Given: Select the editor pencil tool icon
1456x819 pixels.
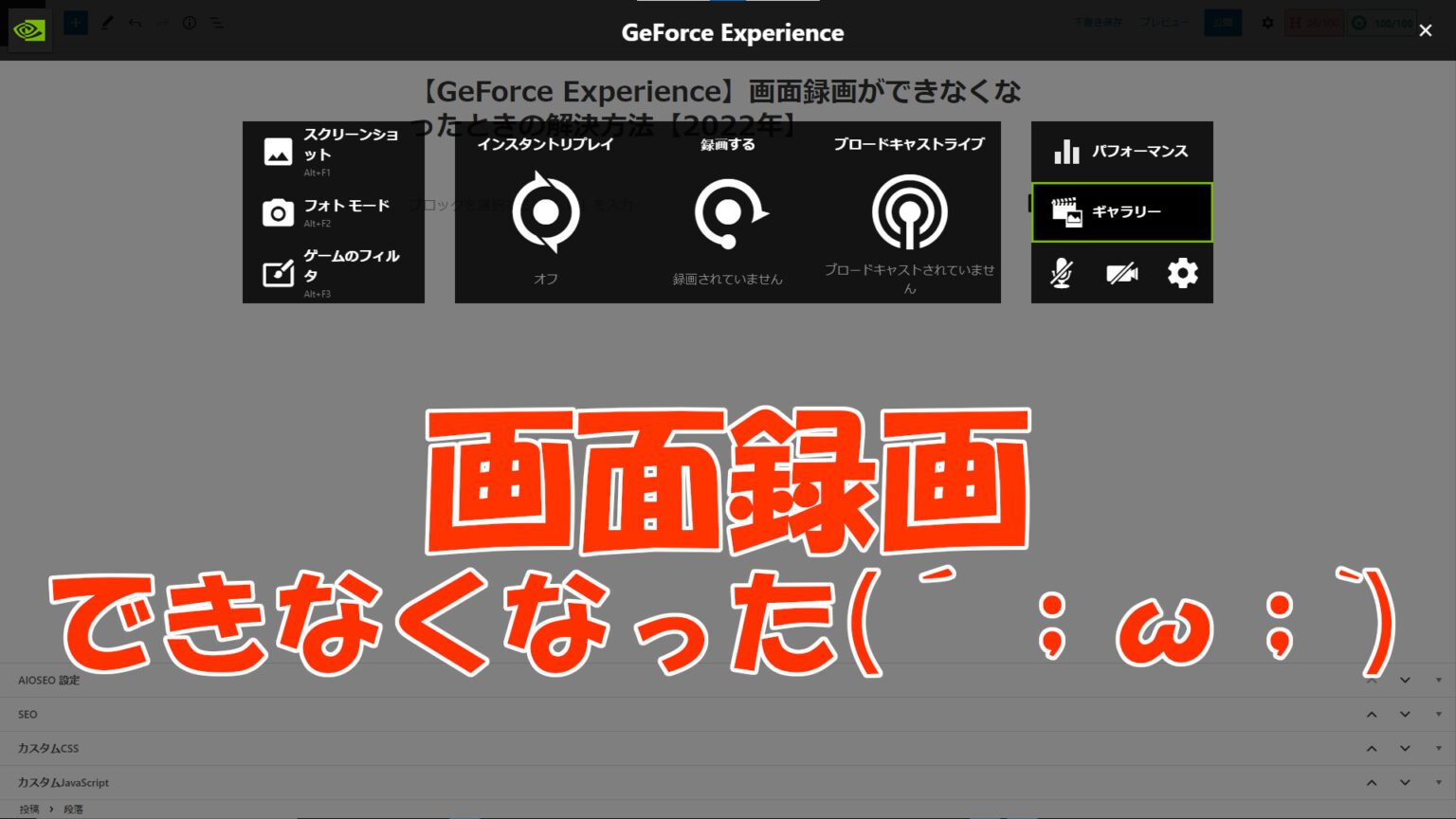Looking at the screenshot, I should [x=107, y=23].
